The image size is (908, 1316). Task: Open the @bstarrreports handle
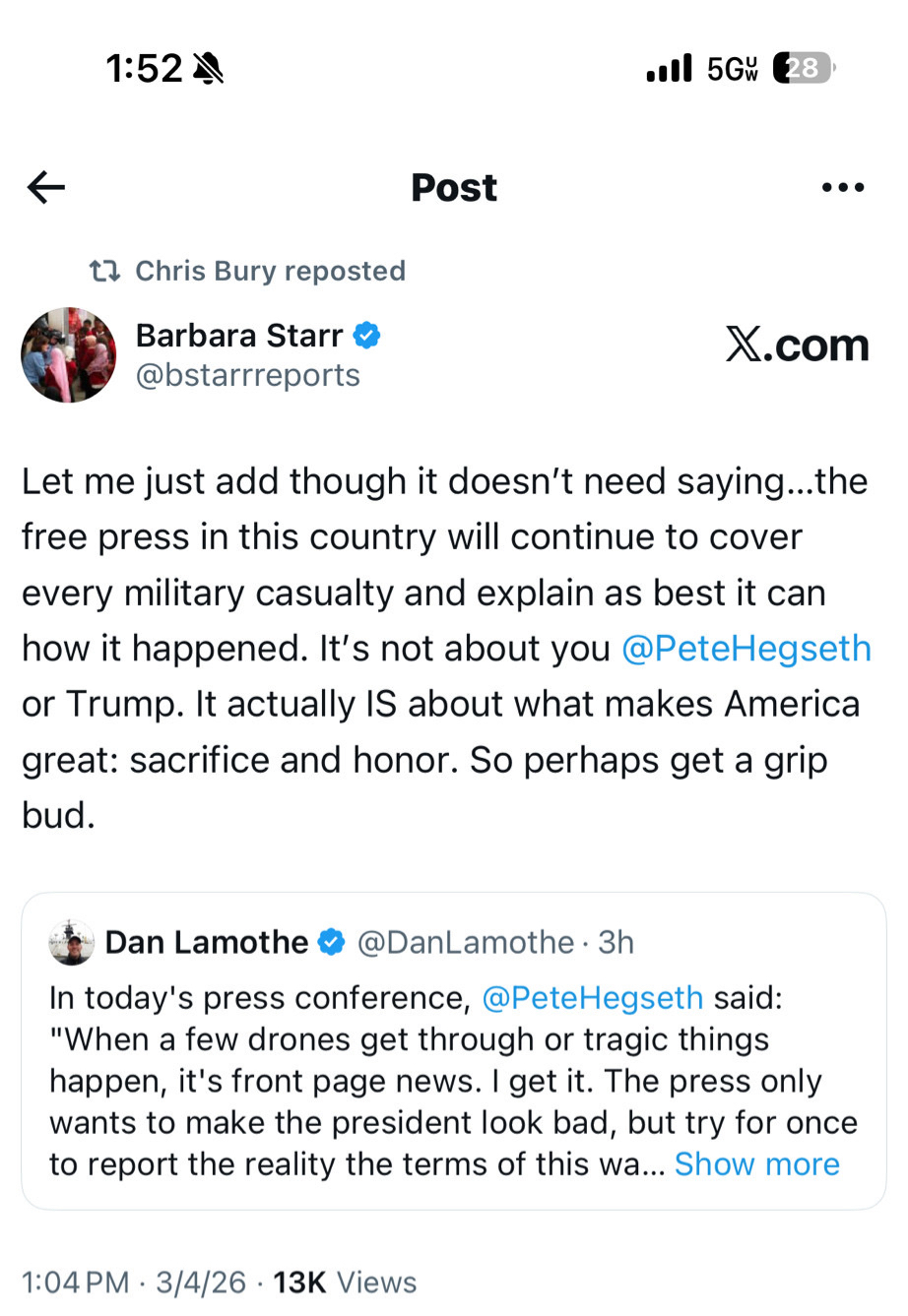tap(247, 375)
